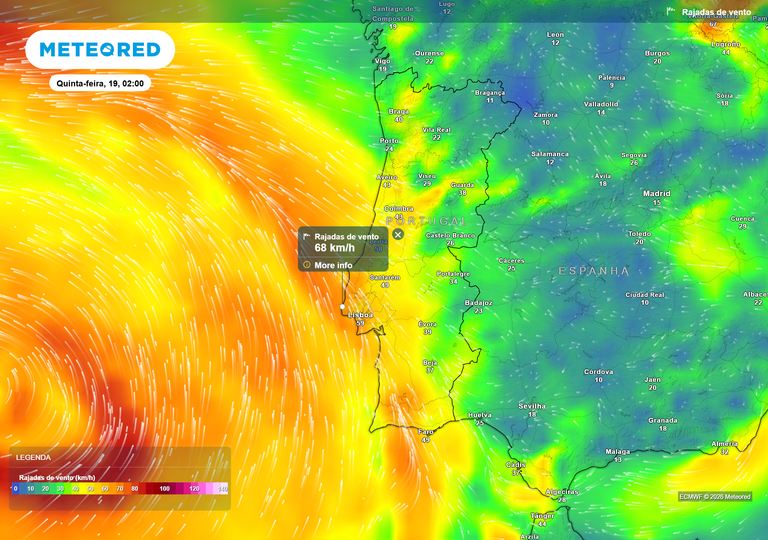Click the Sevilha city label
Viewport: 768px width, 540px height.
532,405
